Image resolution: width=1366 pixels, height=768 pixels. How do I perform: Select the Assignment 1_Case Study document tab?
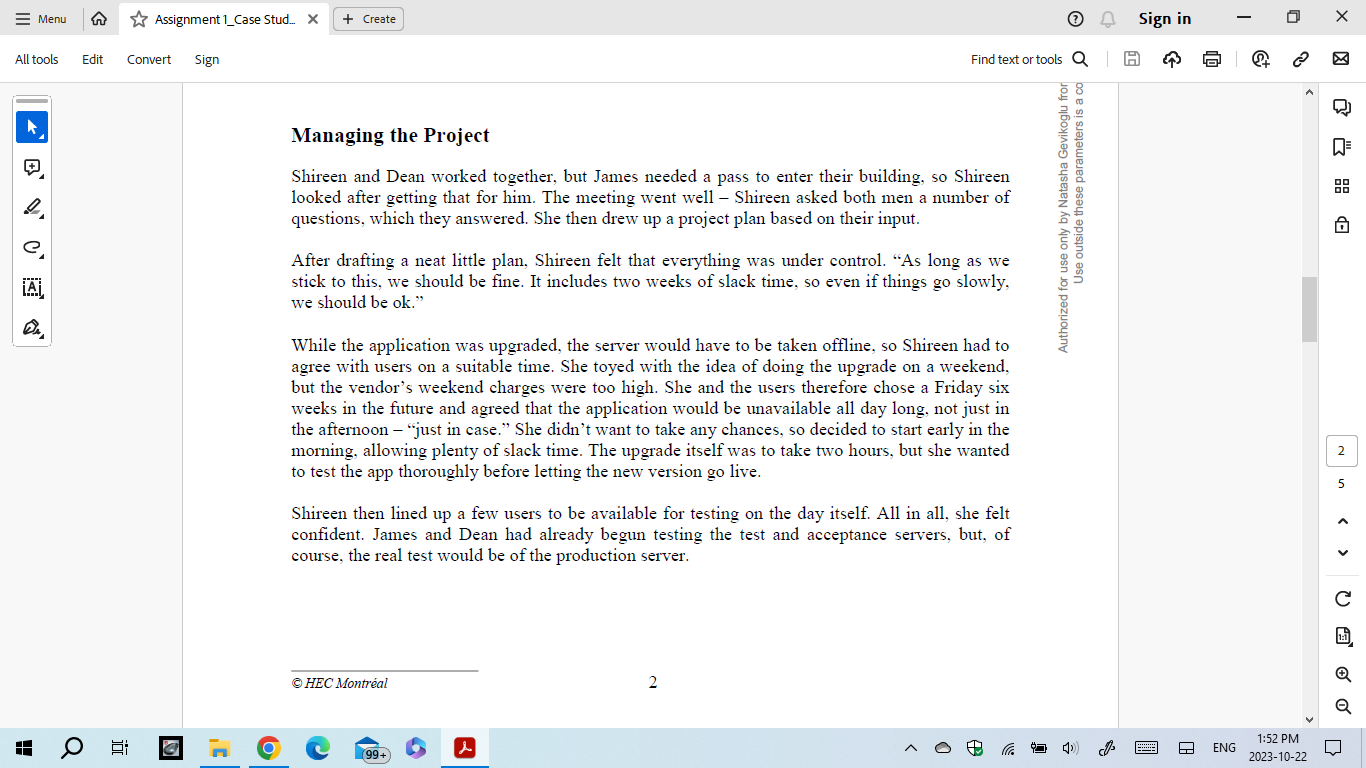[222, 18]
